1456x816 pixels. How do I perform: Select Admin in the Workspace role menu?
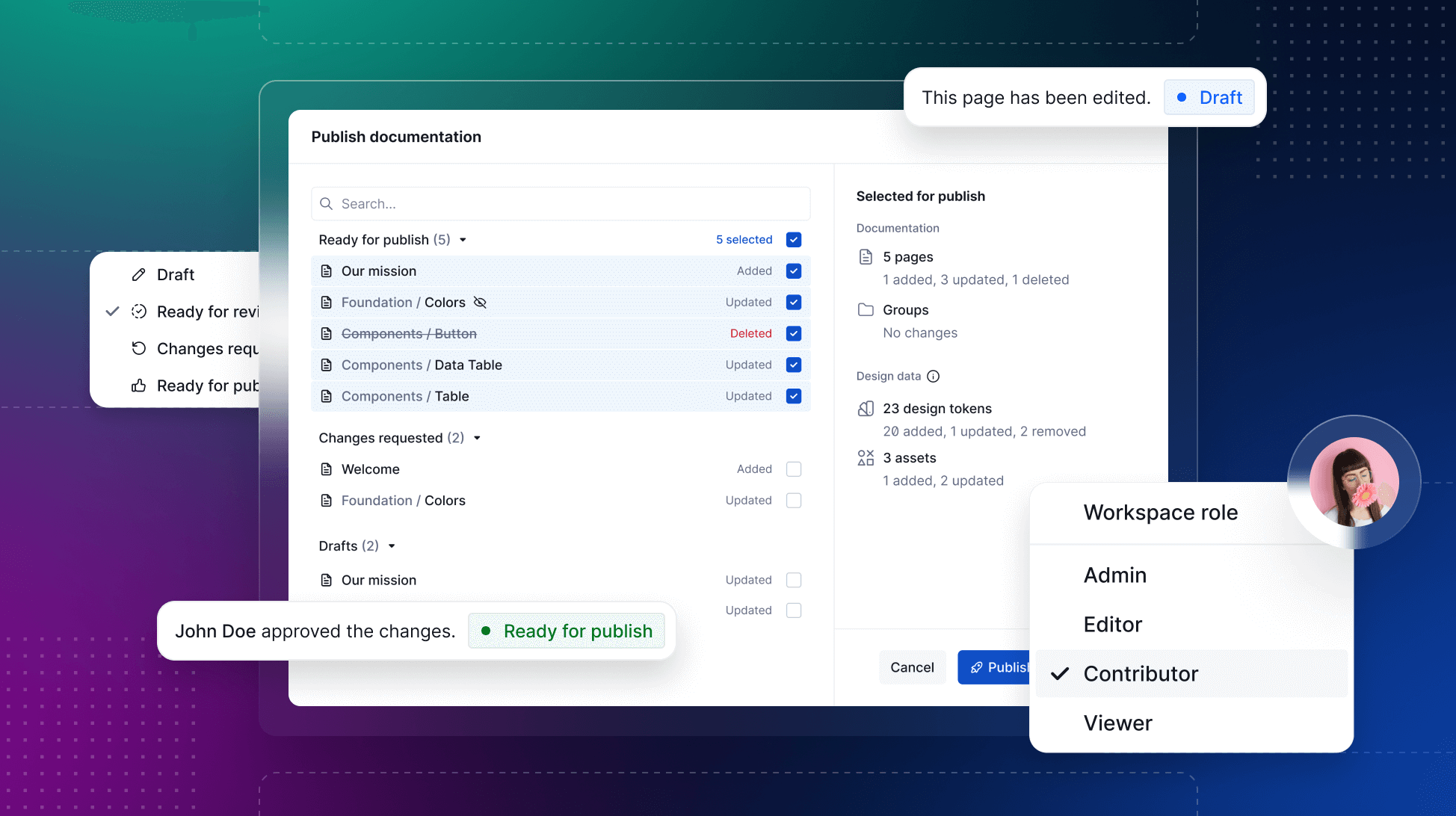(x=1114, y=575)
